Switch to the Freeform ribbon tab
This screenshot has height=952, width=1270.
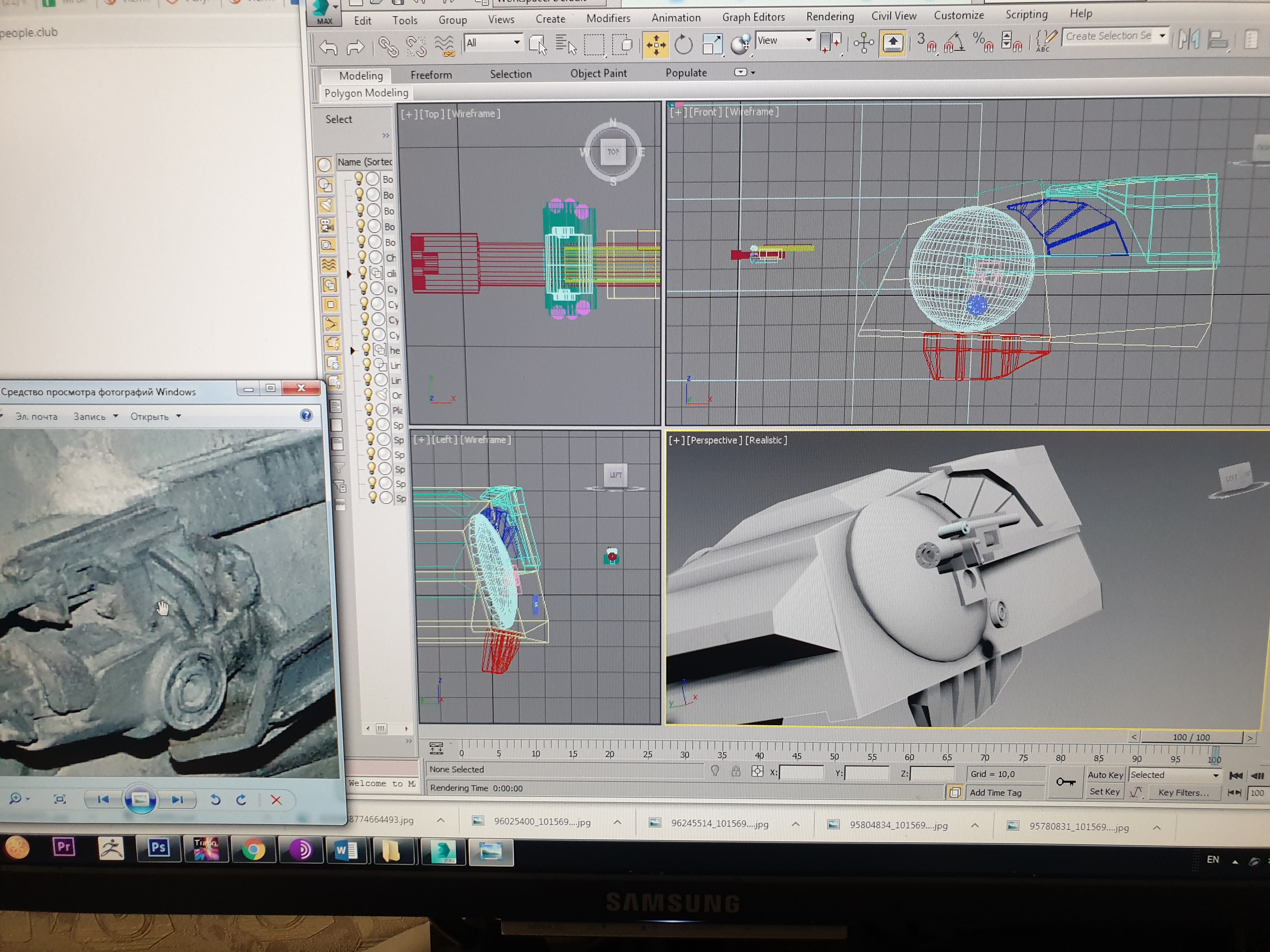pos(431,75)
